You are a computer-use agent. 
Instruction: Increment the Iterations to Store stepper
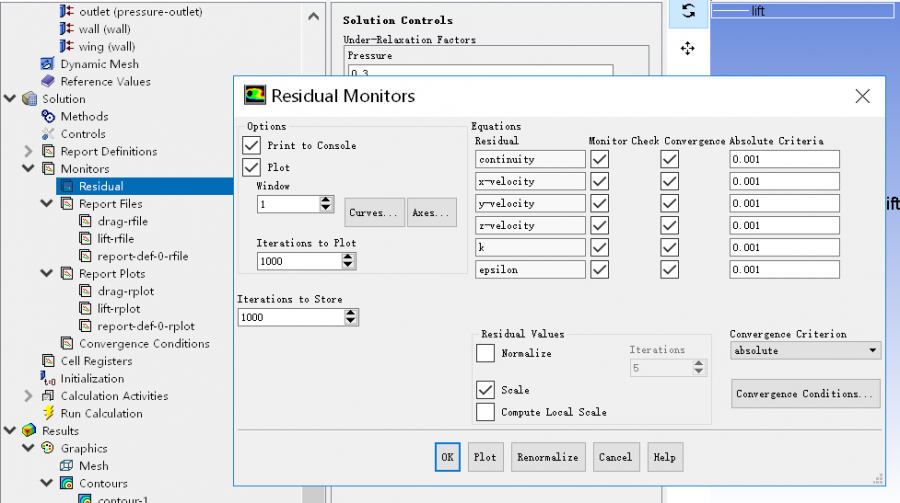[351, 313]
